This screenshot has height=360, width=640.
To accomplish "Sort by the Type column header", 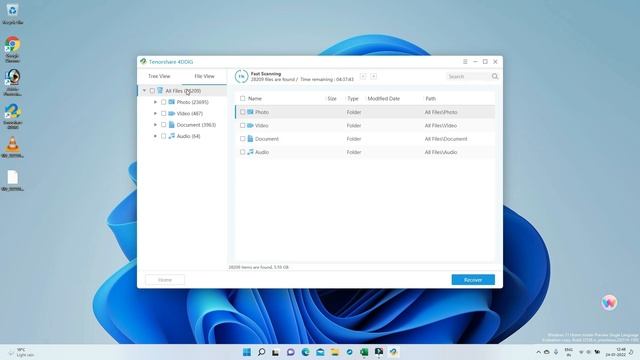I will point(353,98).
